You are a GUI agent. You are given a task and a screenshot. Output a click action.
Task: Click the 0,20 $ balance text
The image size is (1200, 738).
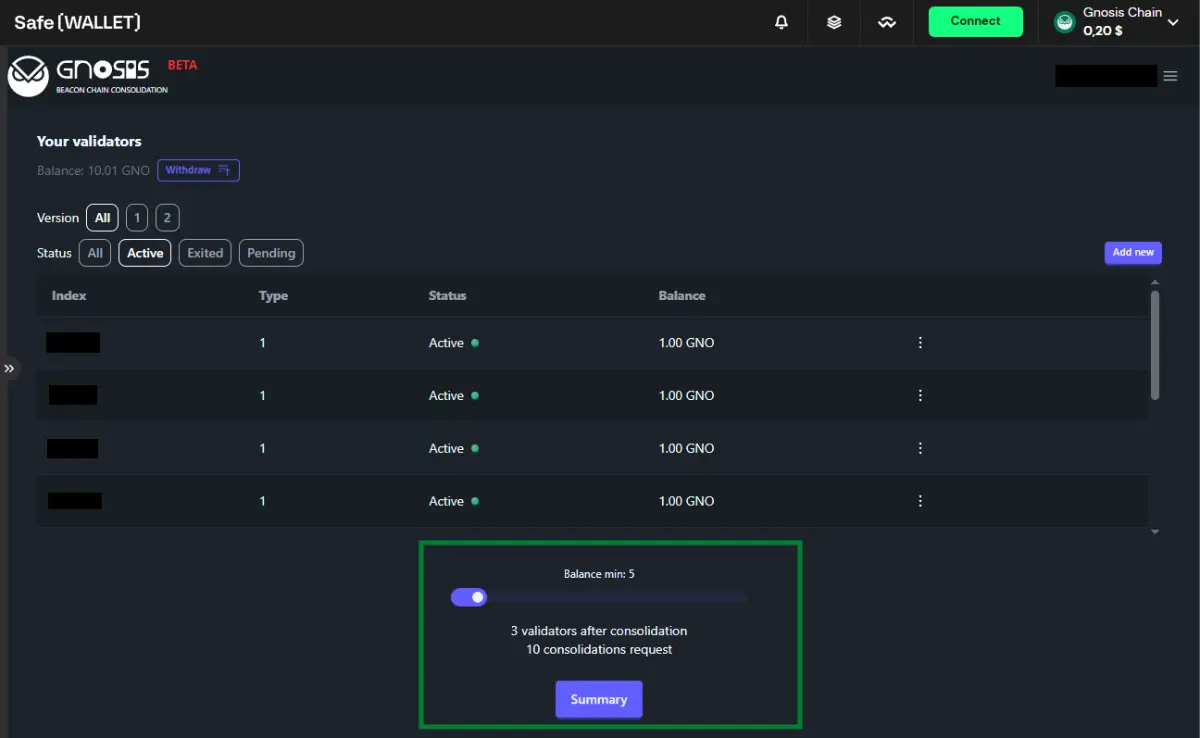(x=1102, y=31)
